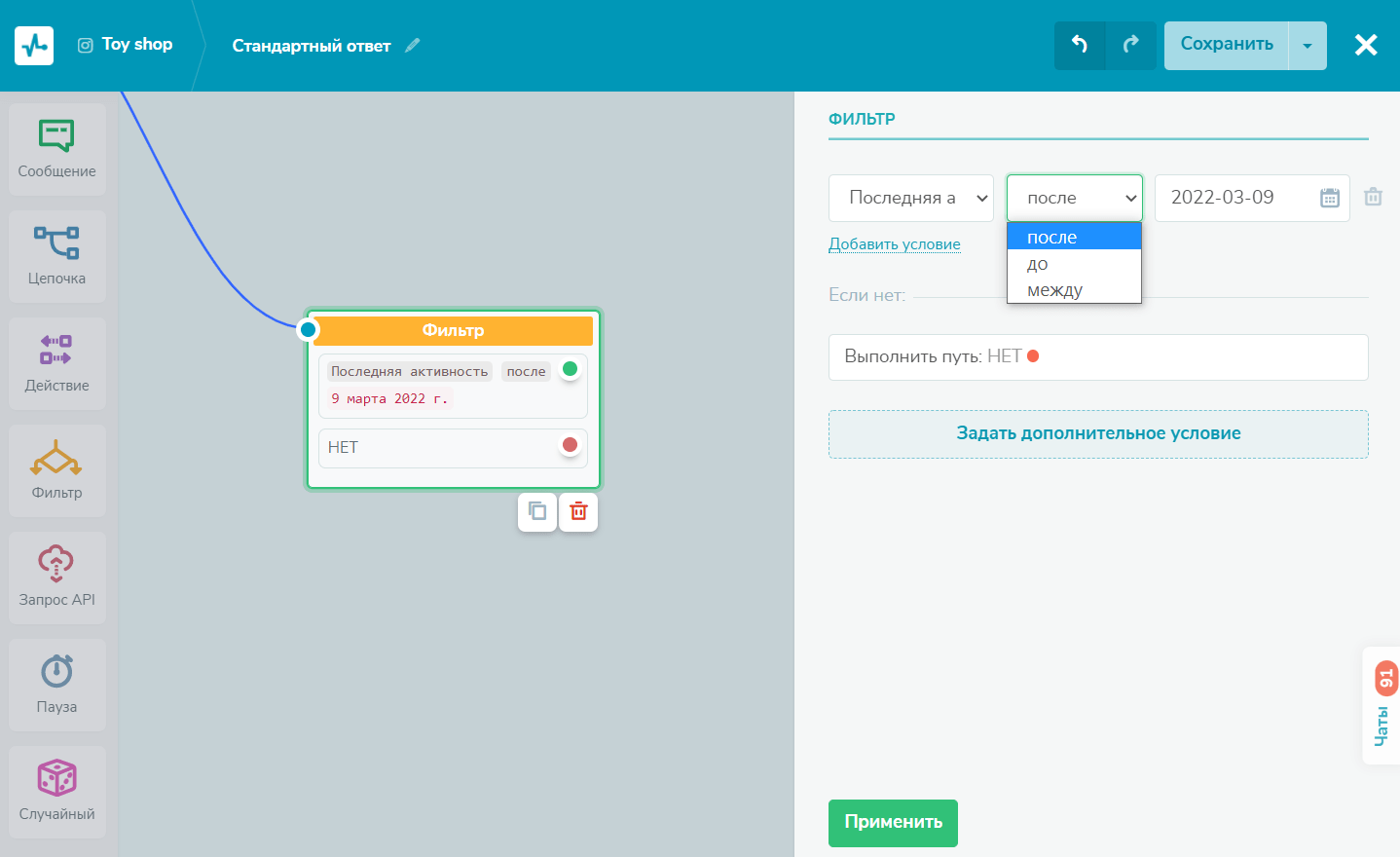The height and width of the screenshot is (857, 1400).
Task: Open the Последняя а field dropdown
Action: 910,198
